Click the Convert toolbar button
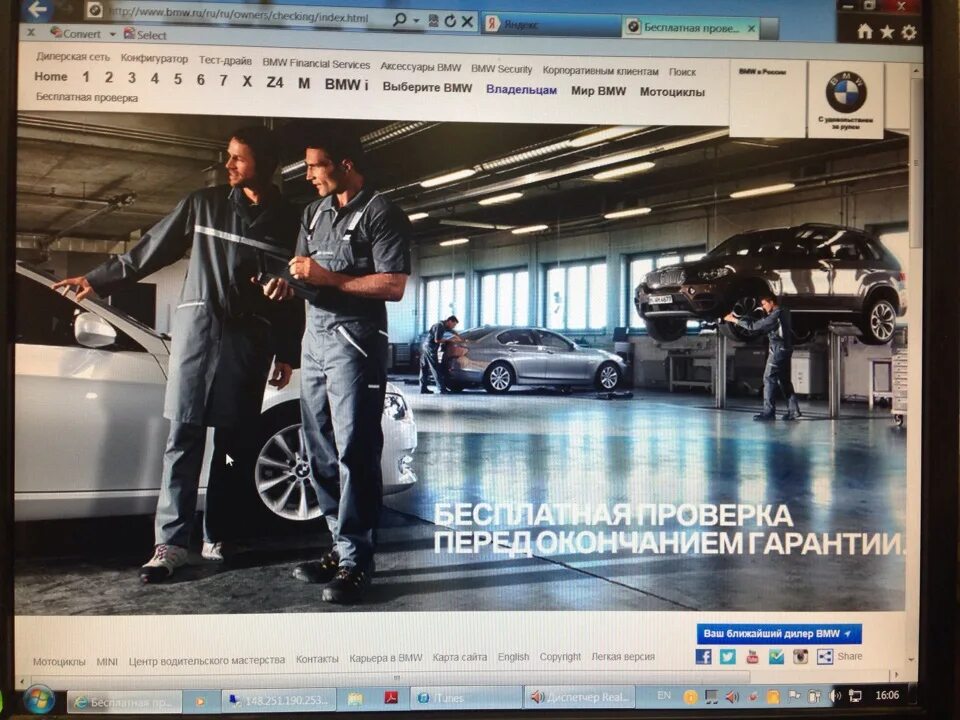960x720 pixels. 75,33
